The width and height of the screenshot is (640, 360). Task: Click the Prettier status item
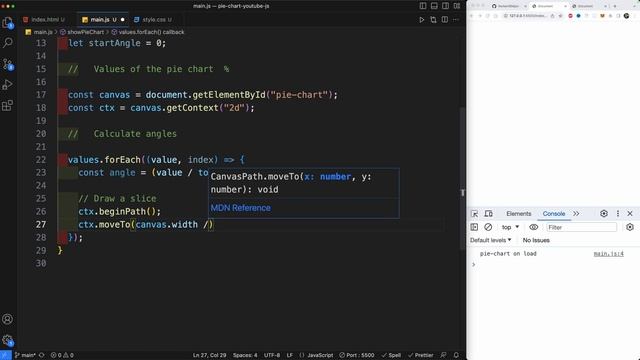tap(421, 355)
